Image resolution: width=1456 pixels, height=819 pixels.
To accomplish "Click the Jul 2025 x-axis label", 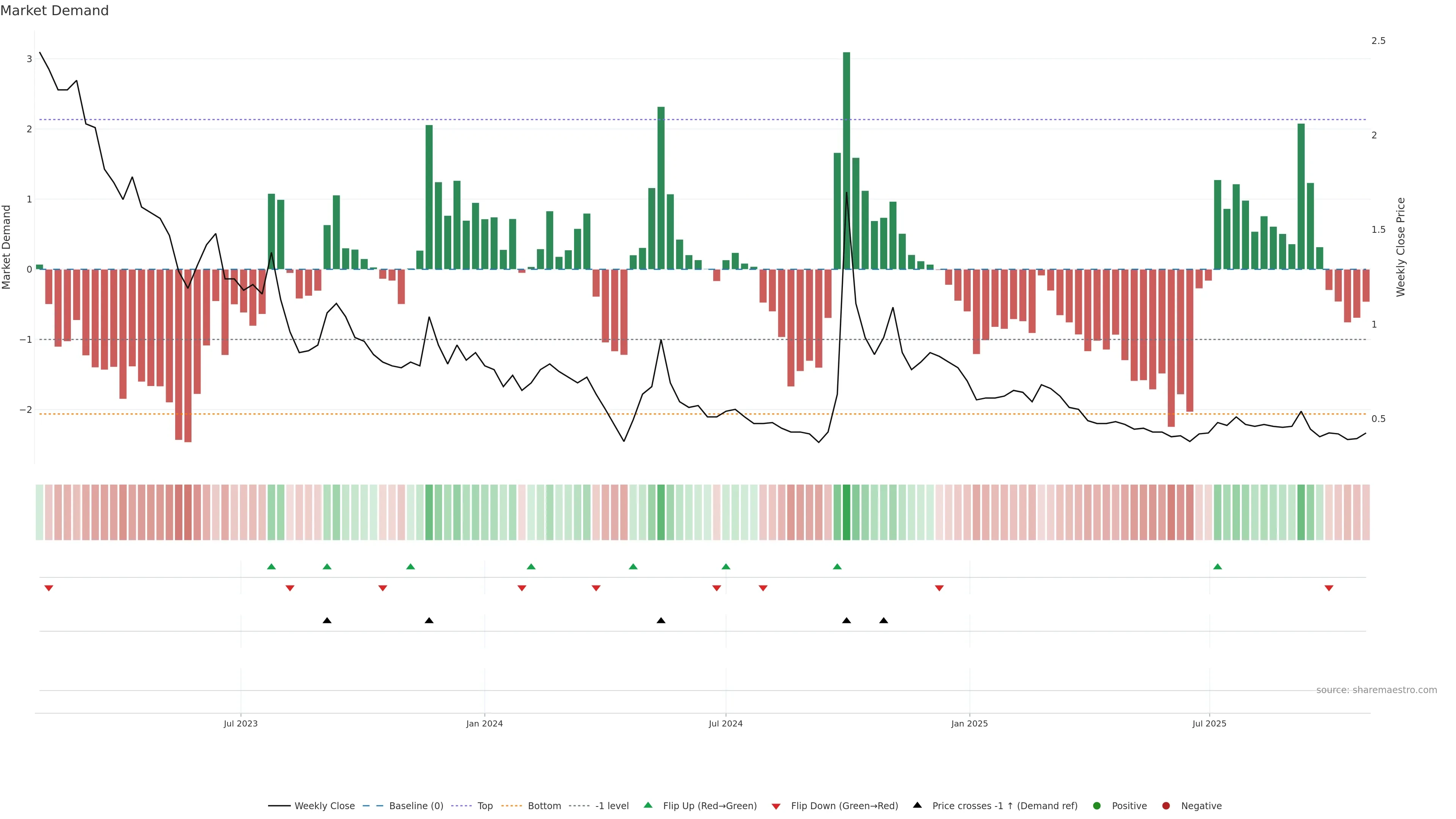I will coord(1209,723).
